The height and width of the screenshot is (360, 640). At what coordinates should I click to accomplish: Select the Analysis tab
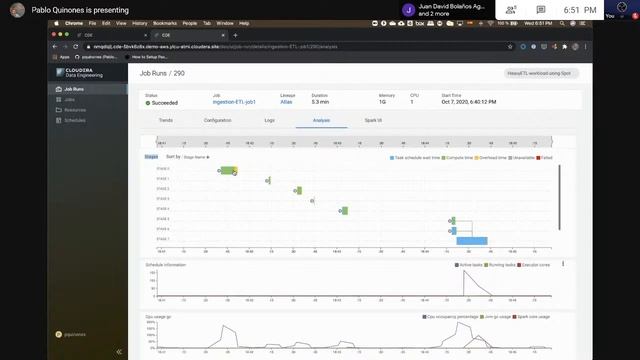[x=321, y=120]
